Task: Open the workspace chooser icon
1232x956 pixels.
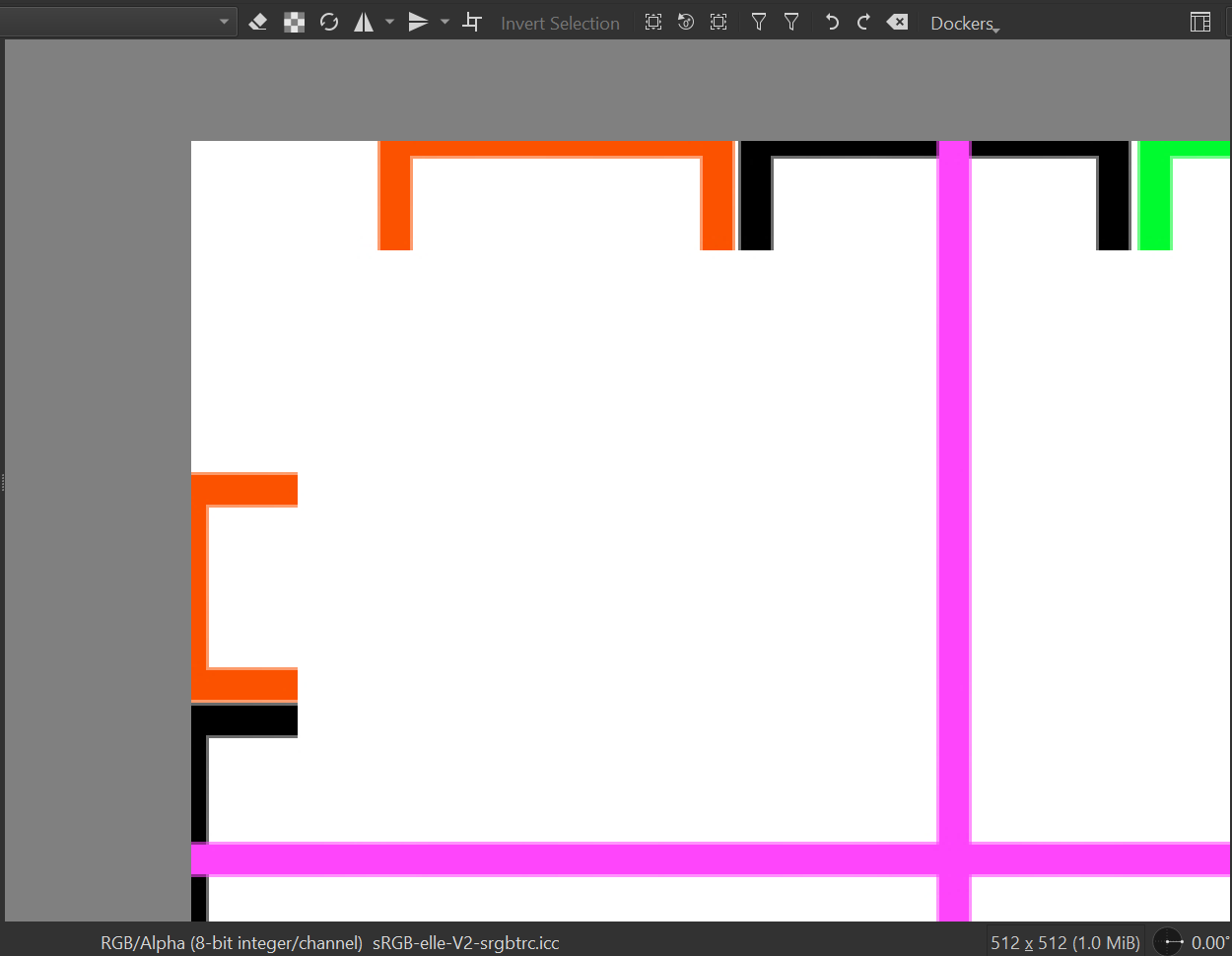Action: tap(1199, 22)
